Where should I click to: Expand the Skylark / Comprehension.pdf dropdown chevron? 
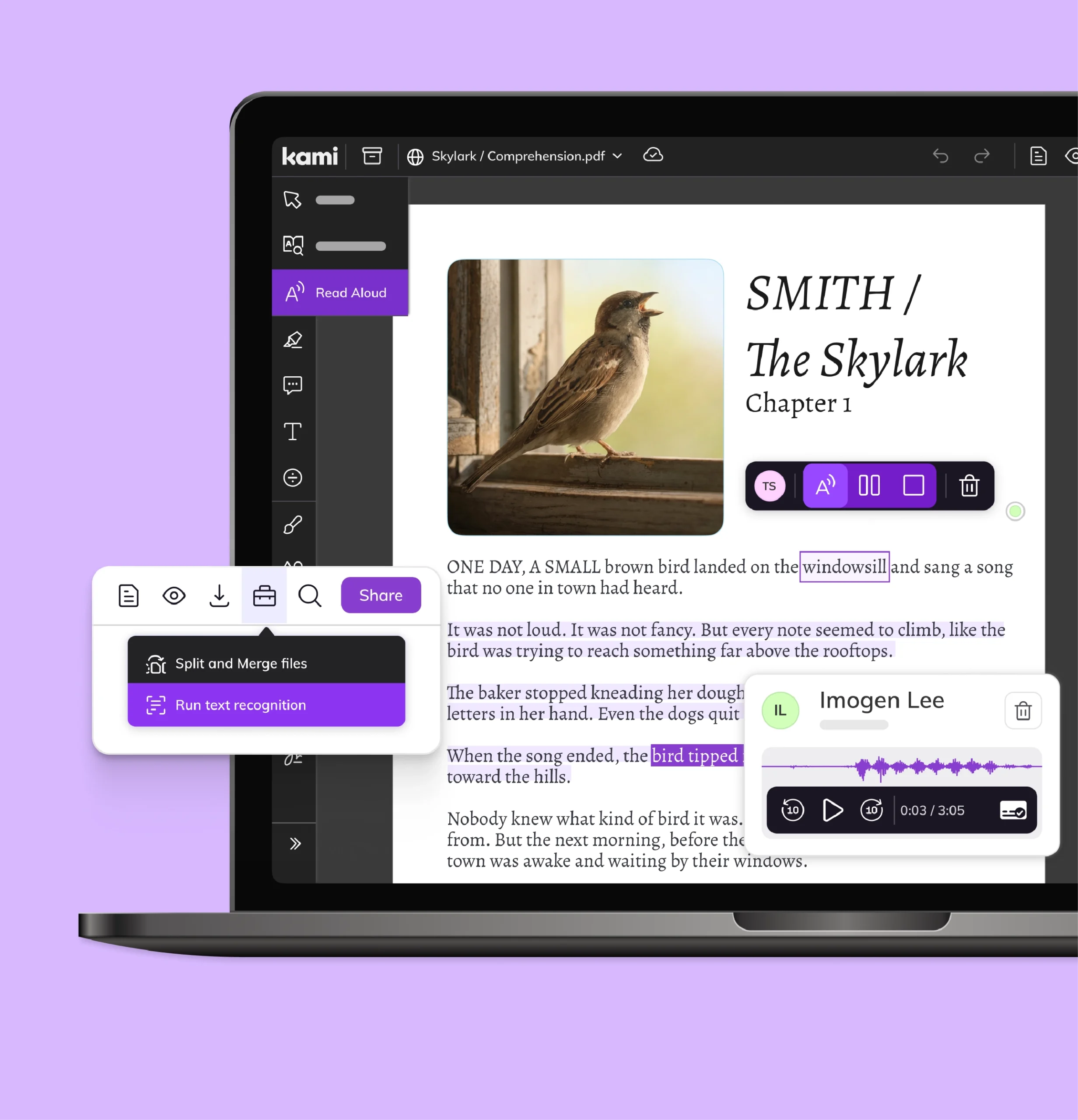tap(617, 156)
